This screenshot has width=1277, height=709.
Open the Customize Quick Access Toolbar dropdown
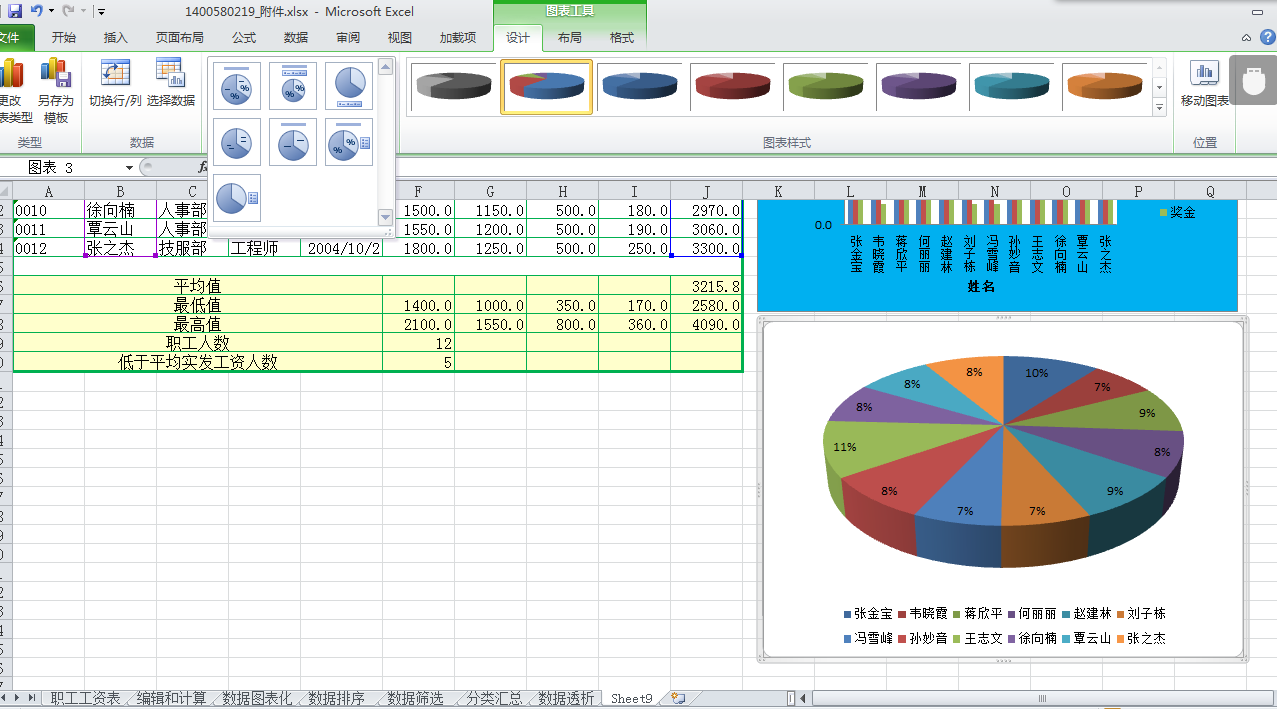pyautogui.click(x=101, y=12)
